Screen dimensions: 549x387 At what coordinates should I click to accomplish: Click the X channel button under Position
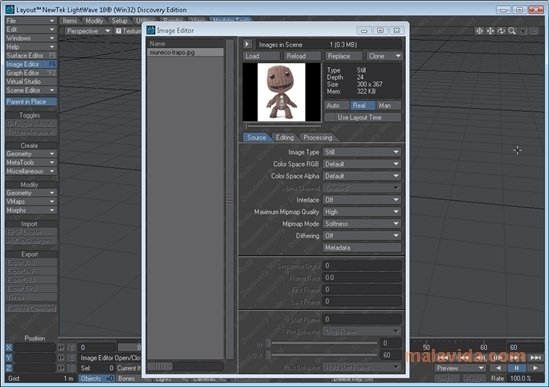coord(9,347)
